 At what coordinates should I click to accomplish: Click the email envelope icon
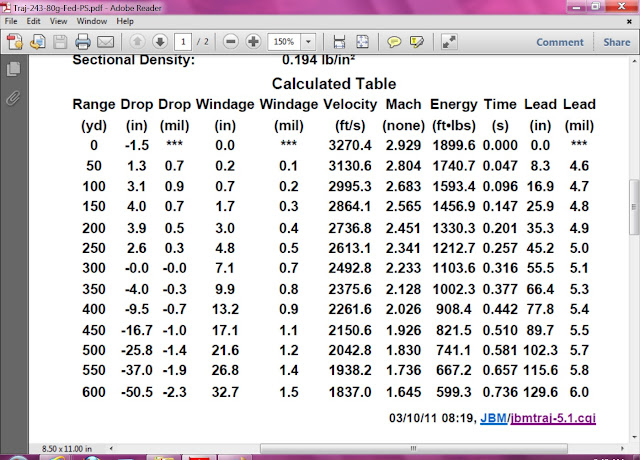(105, 42)
